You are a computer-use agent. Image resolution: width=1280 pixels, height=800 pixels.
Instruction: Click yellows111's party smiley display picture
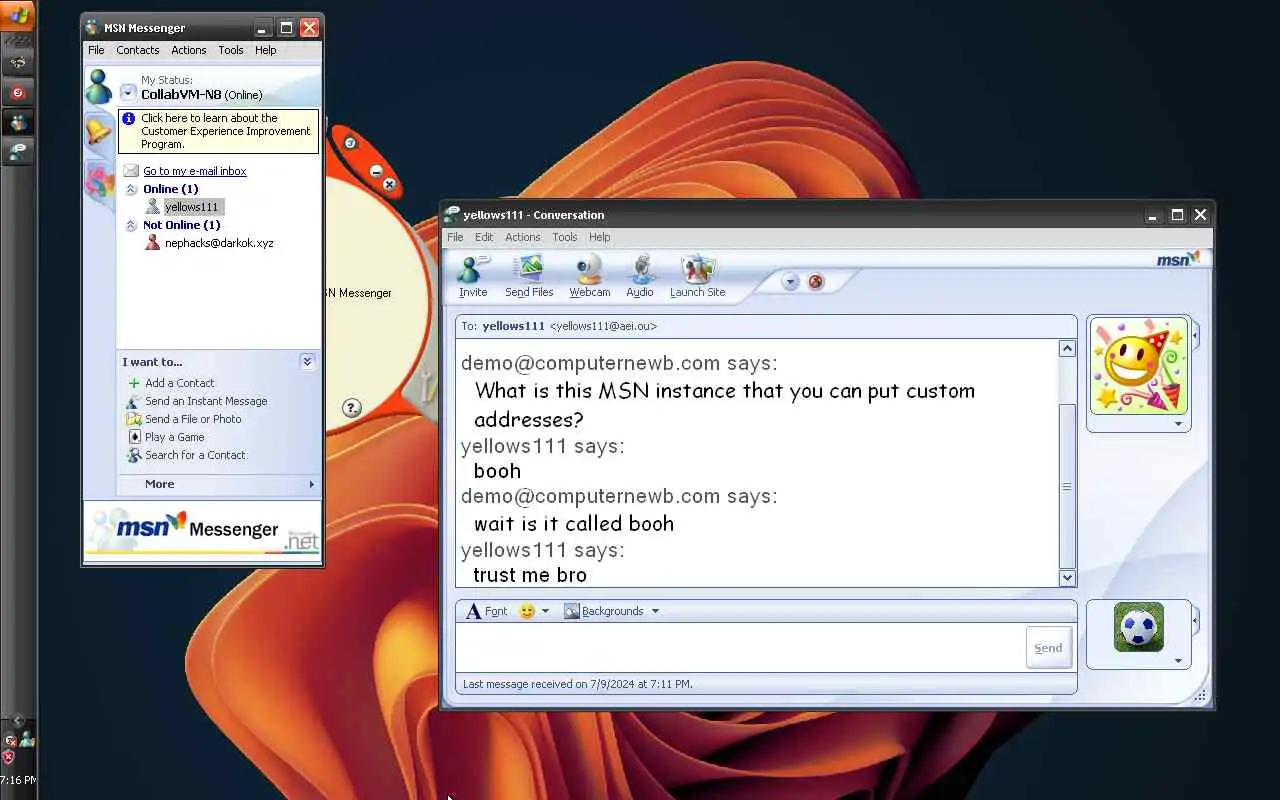pos(1139,366)
